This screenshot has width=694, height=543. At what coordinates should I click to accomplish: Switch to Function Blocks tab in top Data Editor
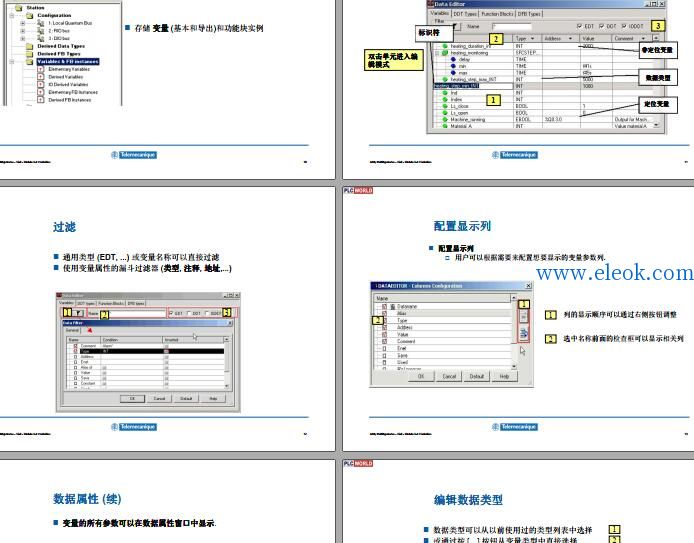497,14
